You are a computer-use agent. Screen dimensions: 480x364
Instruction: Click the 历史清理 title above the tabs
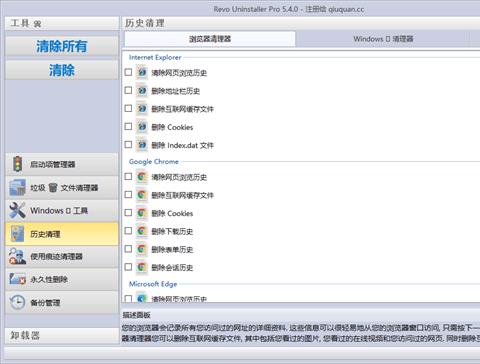tap(145, 23)
